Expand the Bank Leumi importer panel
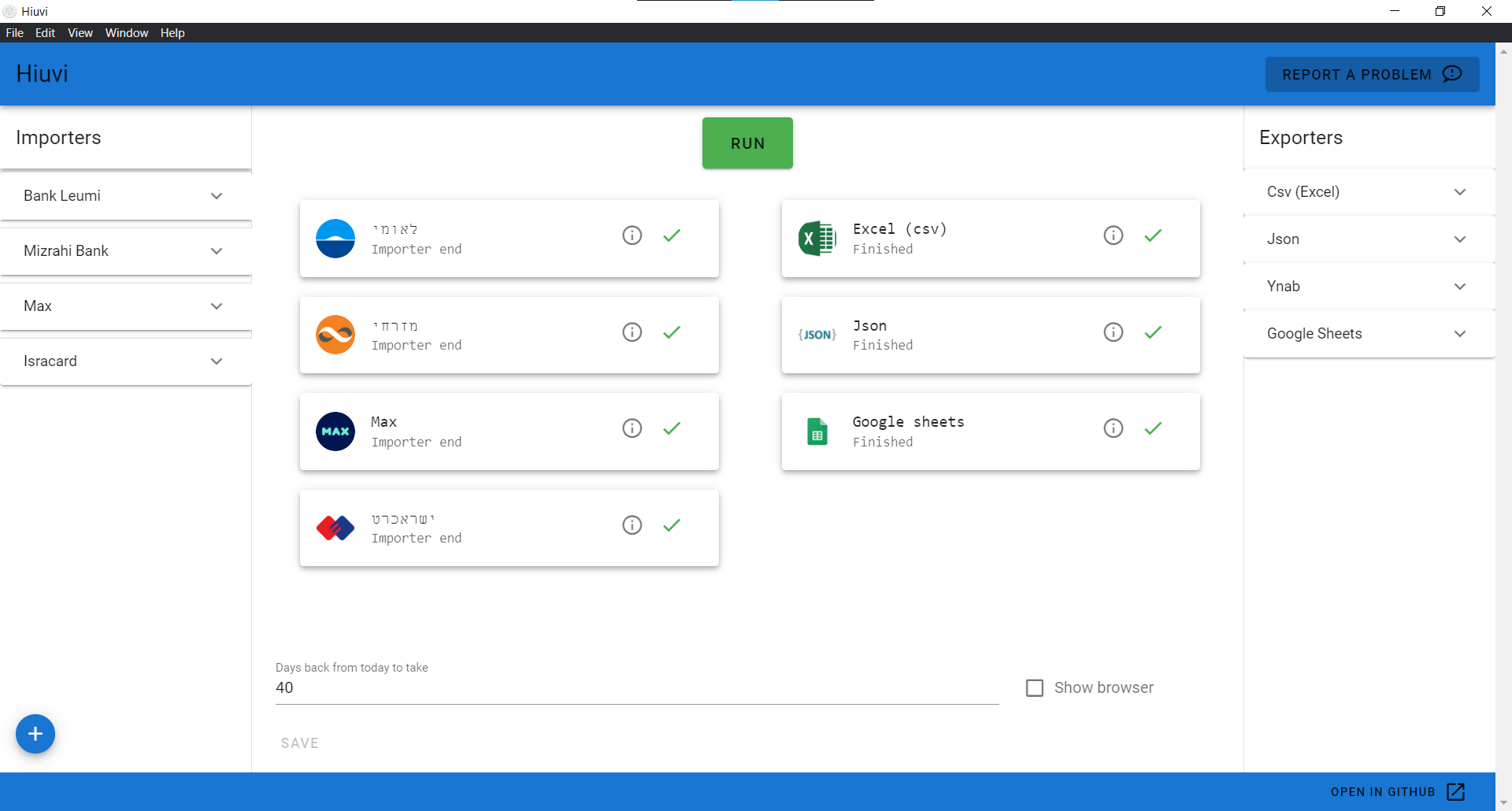This screenshot has height=811, width=1512. [126, 196]
